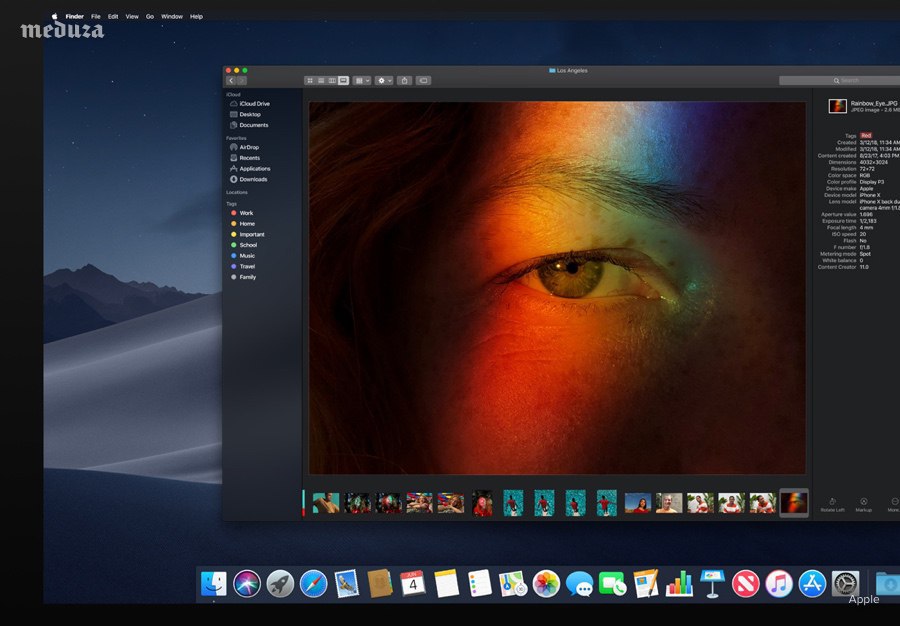Open AirDrop from sidebar
This screenshot has height=626, width=900.
pyautogui.click(x=245, y=147)
